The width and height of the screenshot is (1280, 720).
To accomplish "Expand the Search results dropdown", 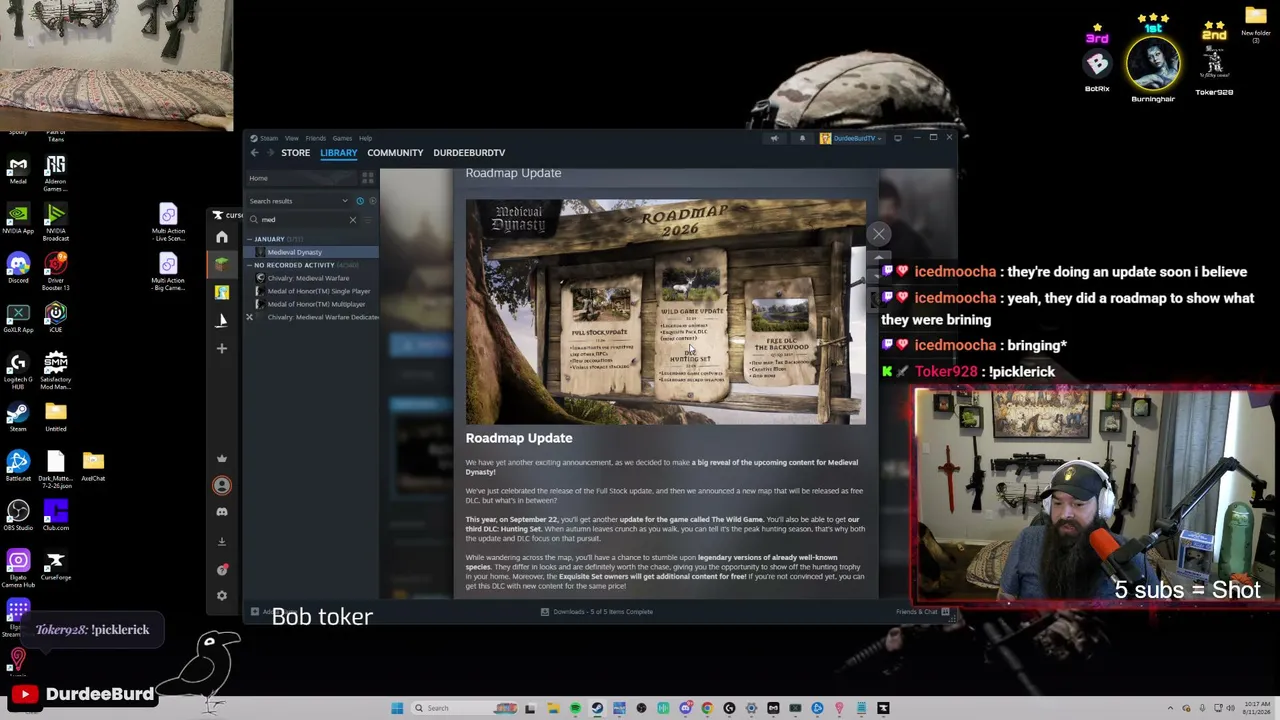I will click(298, 201).
